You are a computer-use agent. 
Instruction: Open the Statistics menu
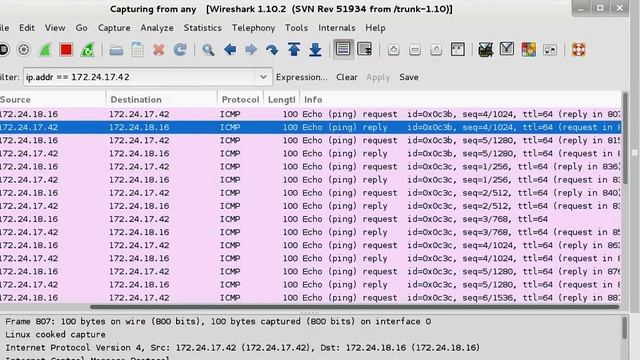[202, 28]
